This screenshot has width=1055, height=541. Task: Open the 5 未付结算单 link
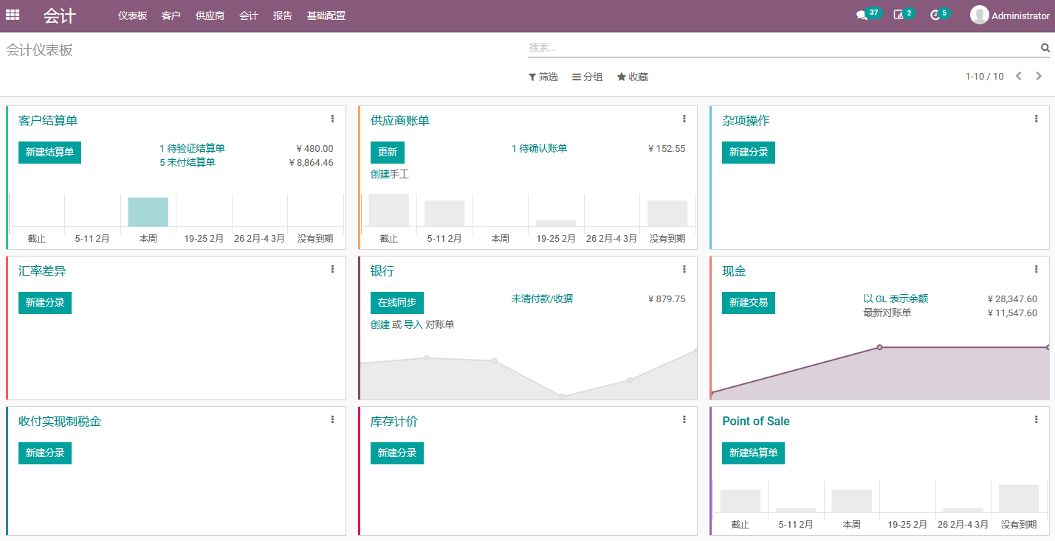coord(187,162)
